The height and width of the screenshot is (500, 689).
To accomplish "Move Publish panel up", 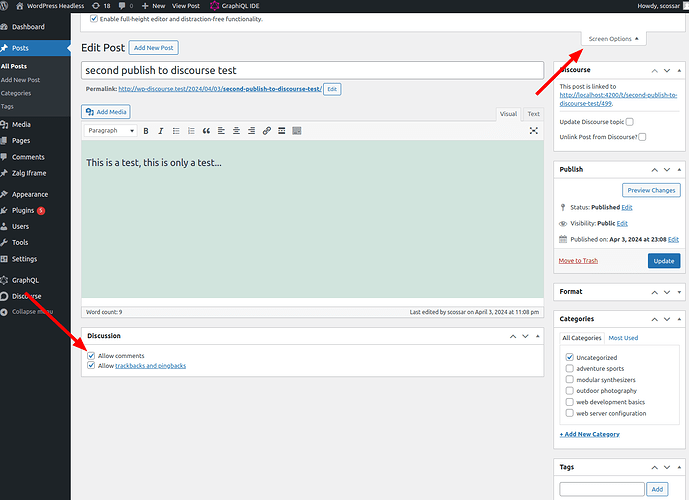I will (x=655, y=170).
